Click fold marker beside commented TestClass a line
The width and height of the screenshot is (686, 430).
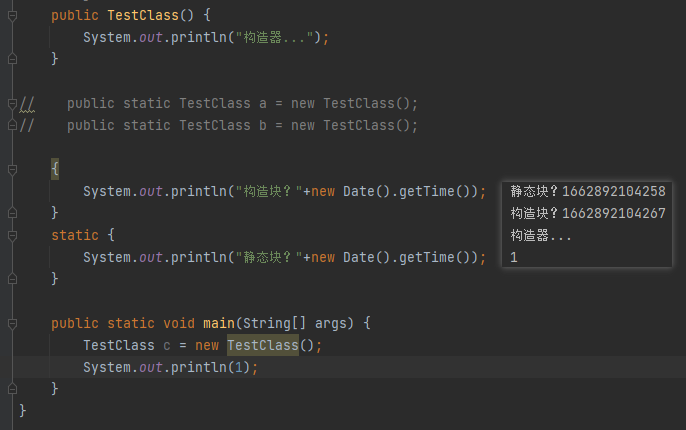click(x=12, y=103)
